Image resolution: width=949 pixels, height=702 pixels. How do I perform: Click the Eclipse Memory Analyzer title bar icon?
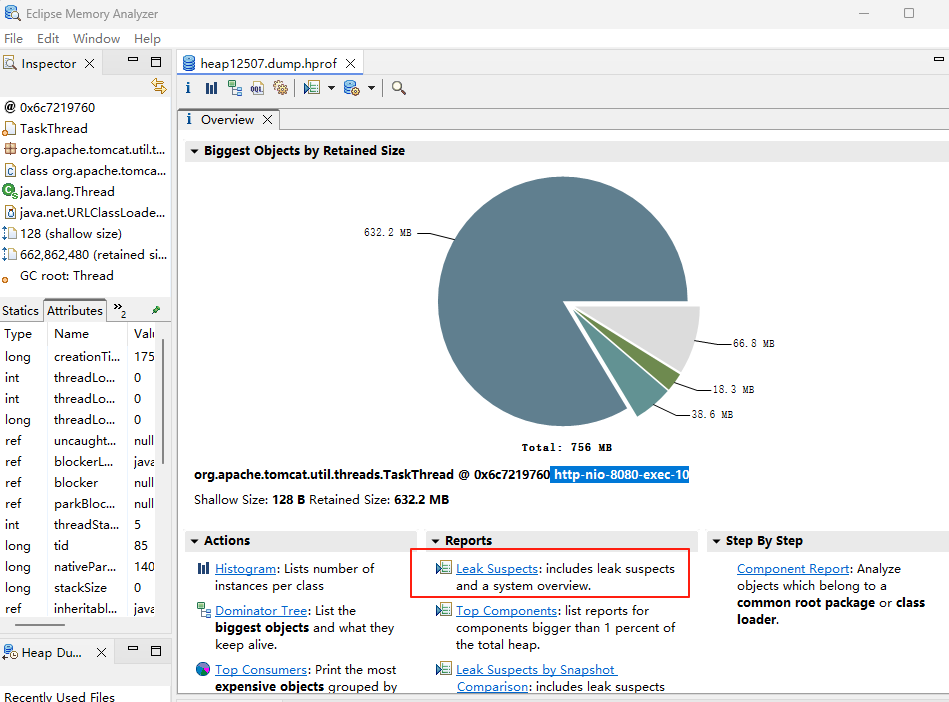(x=12, y=14)
